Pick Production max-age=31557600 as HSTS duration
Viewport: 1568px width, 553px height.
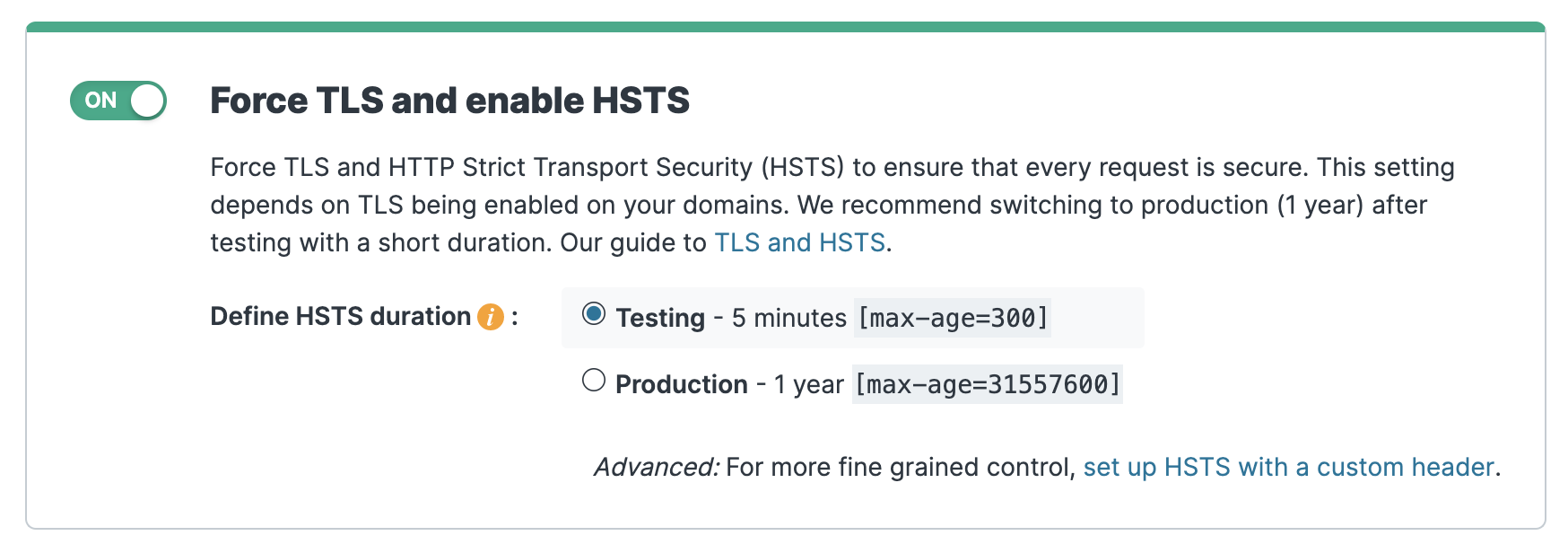pos(593,382)
